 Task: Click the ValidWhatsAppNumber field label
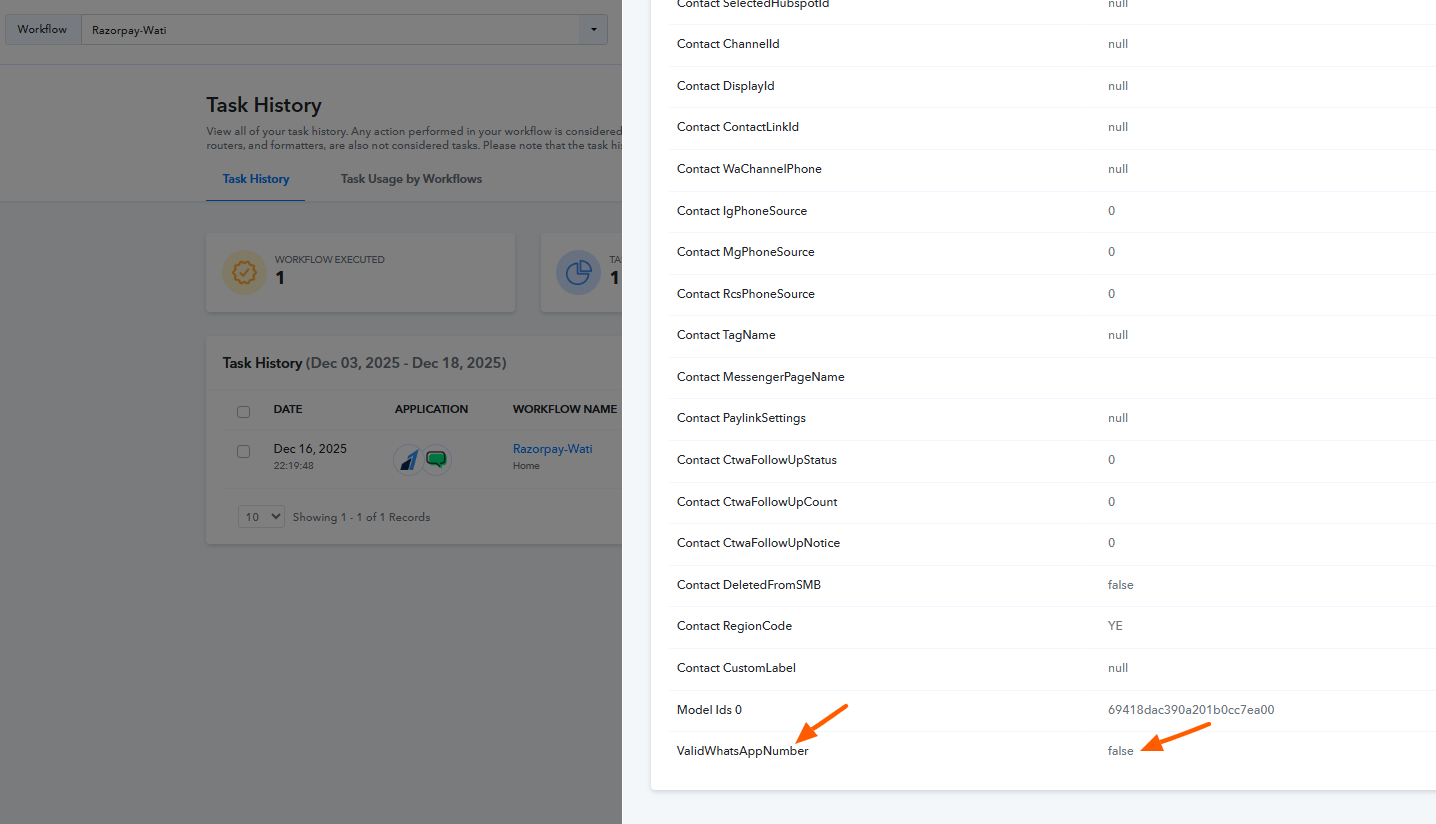[742, 751]
